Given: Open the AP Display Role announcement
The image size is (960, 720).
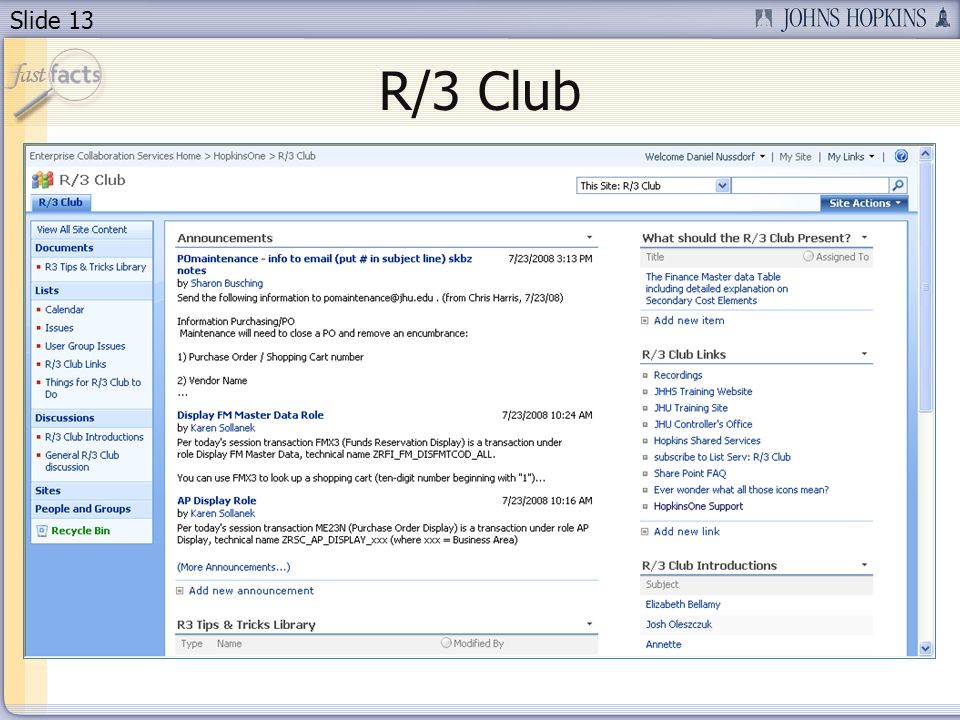Looking at the screenshot, I should click(217, 501).
